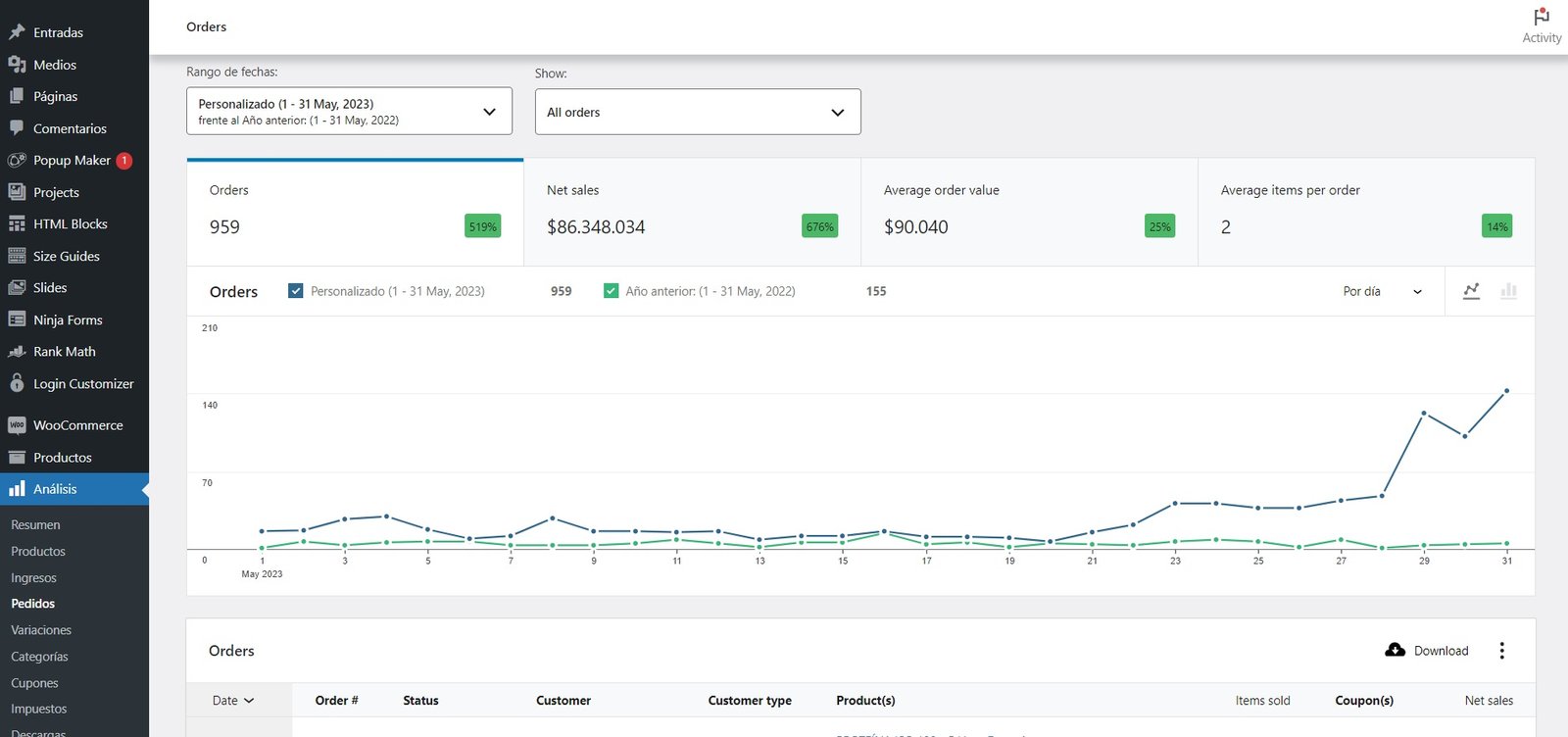This screenshot has width=1568, height=737.
Task: Select the Net sales summary card
Action: point(692,213)
